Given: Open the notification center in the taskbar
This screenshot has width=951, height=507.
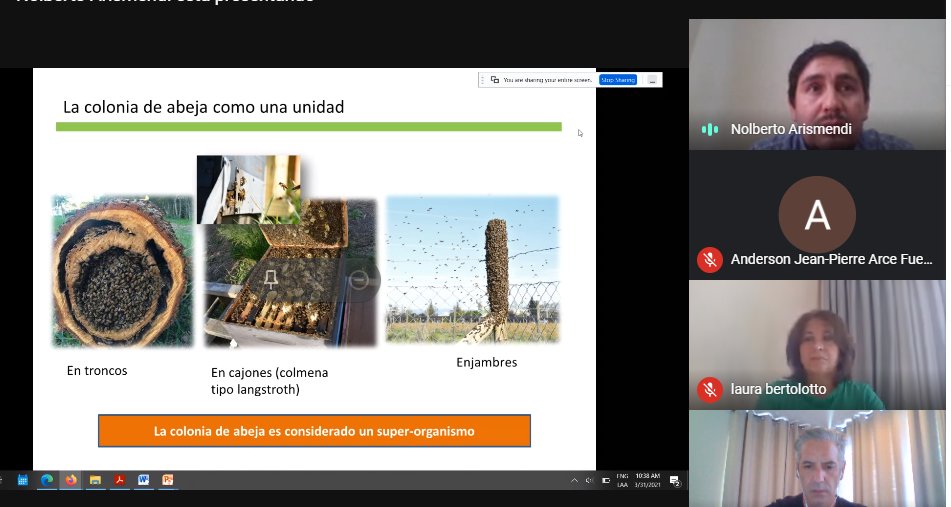Looking at the screenshot, I should [x=675, y=480].
